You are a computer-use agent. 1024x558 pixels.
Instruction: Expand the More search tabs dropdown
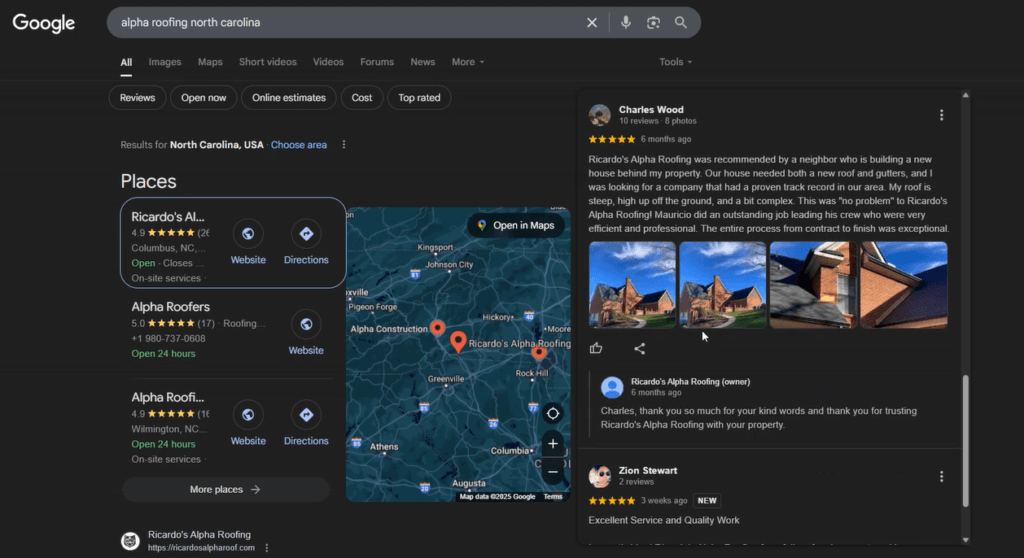pyautogui.click(x=468, y=62)
